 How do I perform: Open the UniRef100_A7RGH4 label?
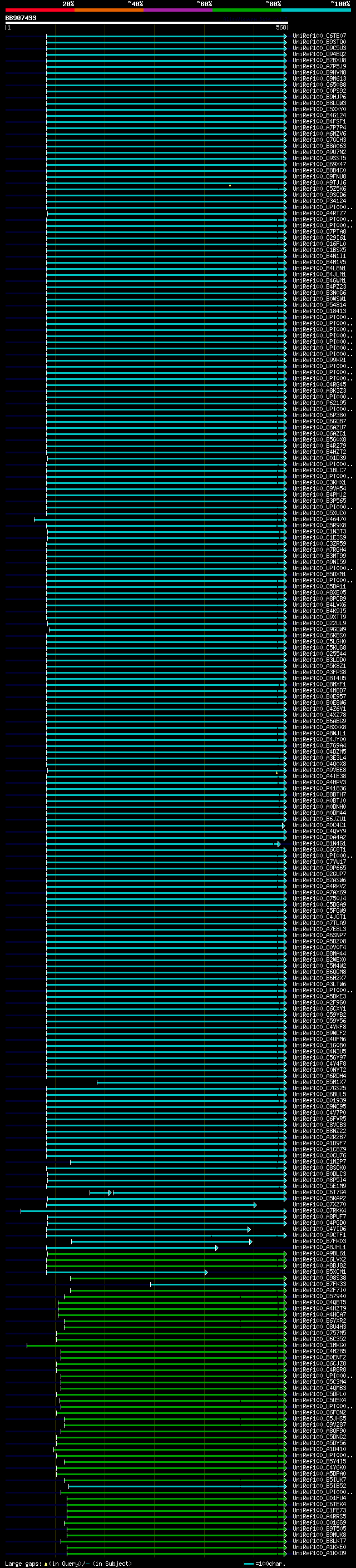pyautogui.click(x=319, y=550)
